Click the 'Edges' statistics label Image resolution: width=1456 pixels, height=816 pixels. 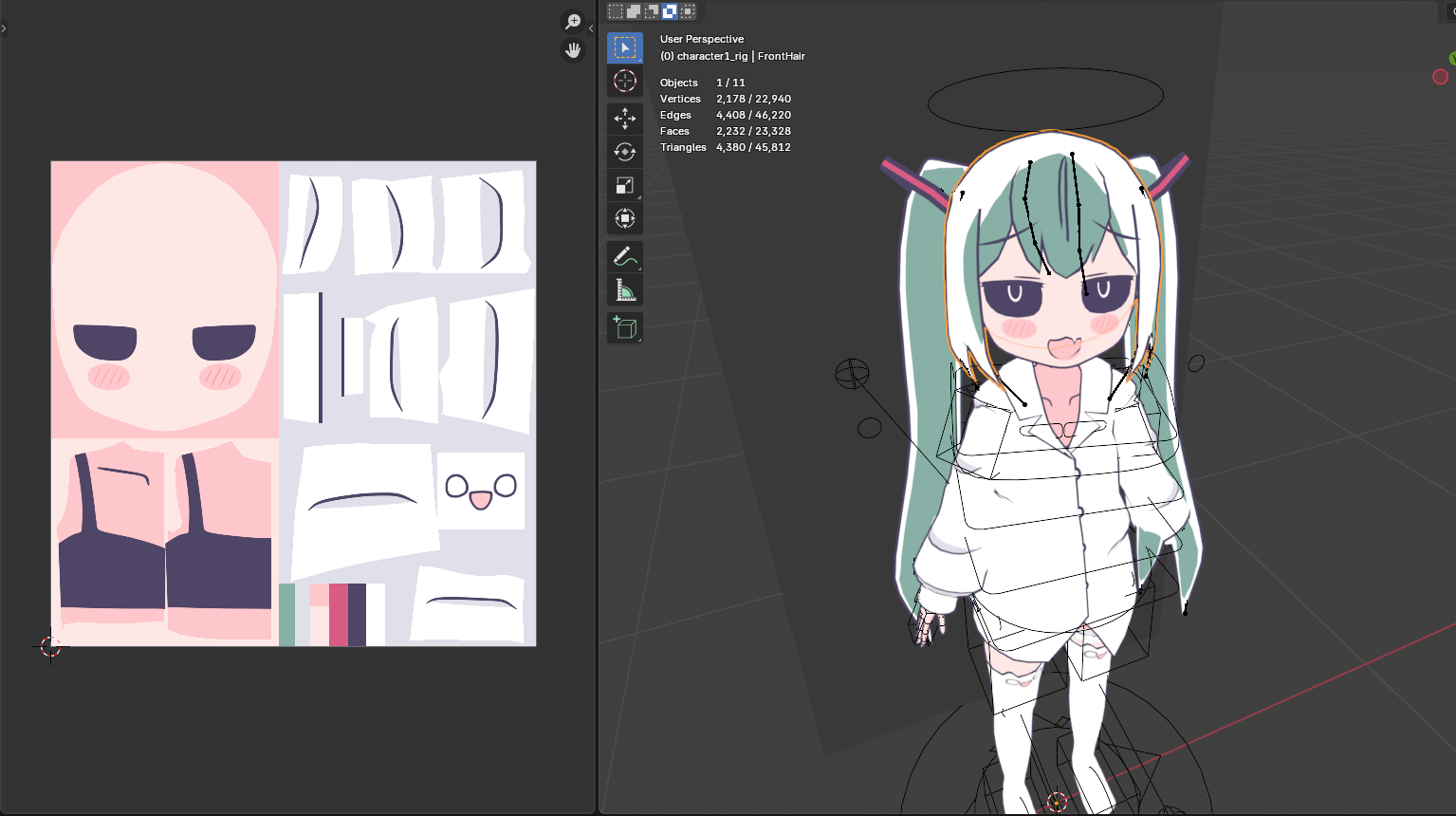[x=675, y=115]
